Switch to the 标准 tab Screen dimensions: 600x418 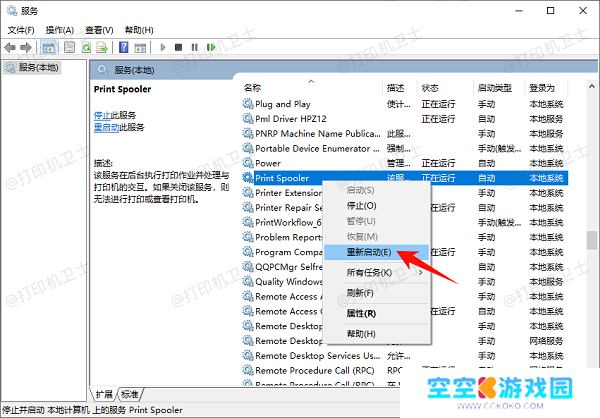pyautogui.click(x=129, y=394)
